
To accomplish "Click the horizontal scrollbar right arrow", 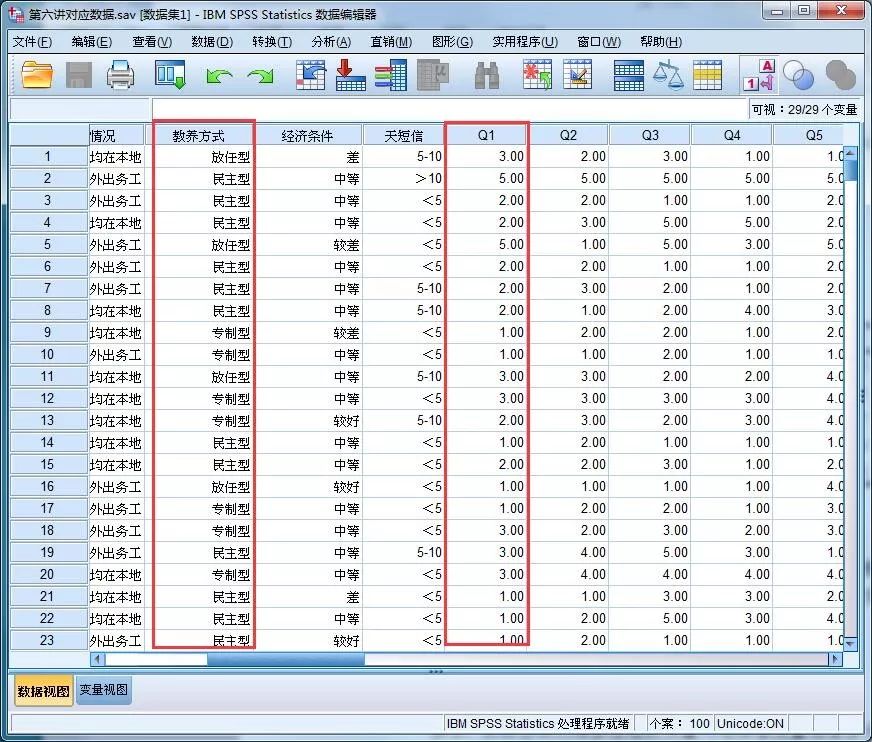I will click(x=834, y=660).
